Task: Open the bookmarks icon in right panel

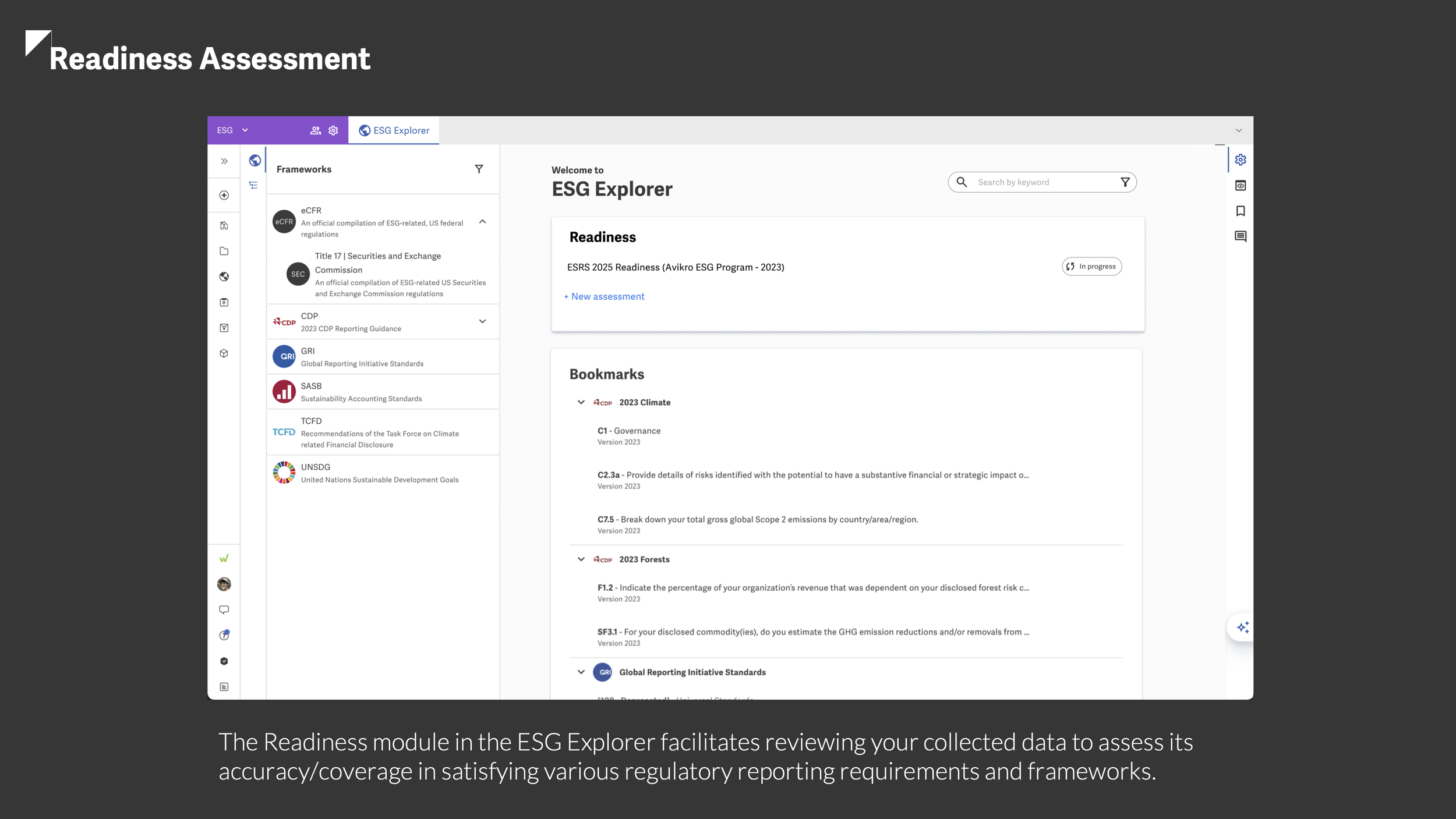Action: point(1241,211)
